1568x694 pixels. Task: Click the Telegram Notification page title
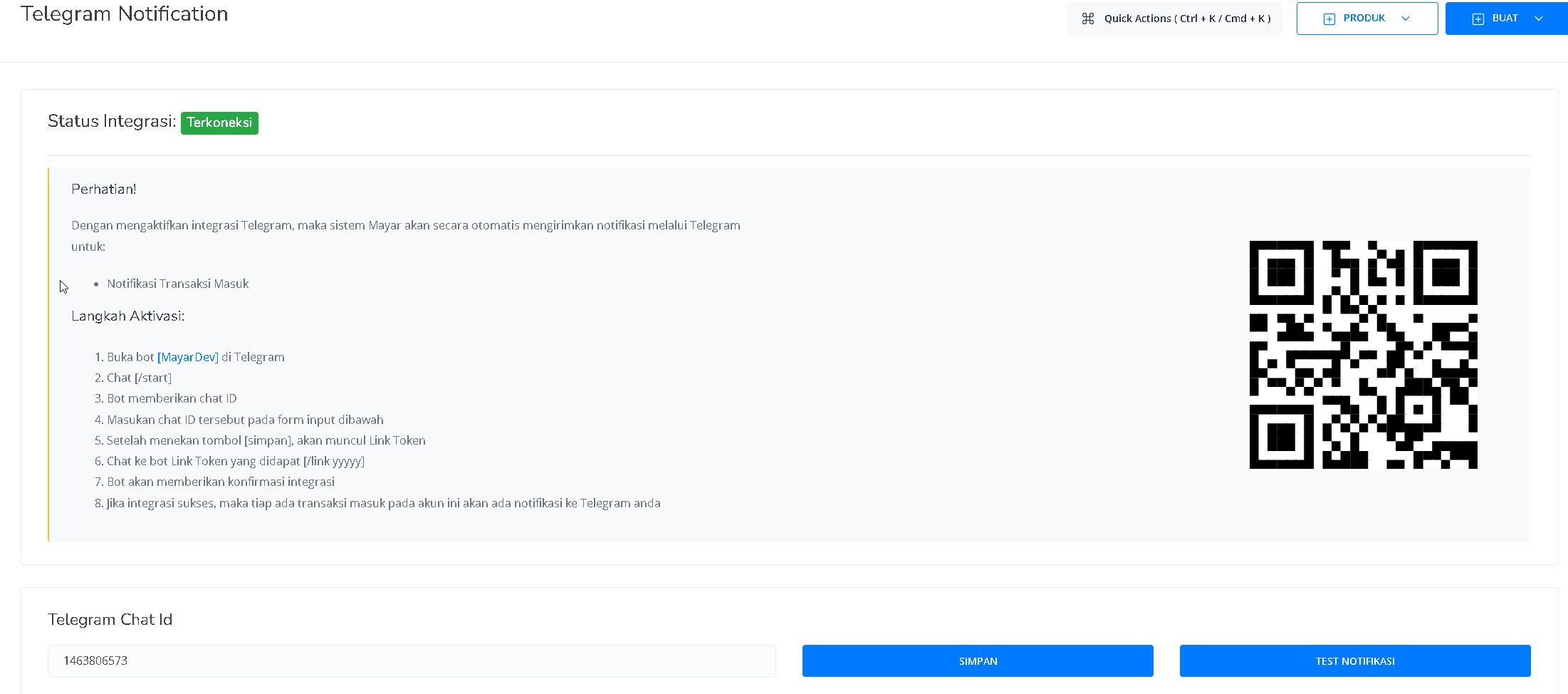(124, 14)
